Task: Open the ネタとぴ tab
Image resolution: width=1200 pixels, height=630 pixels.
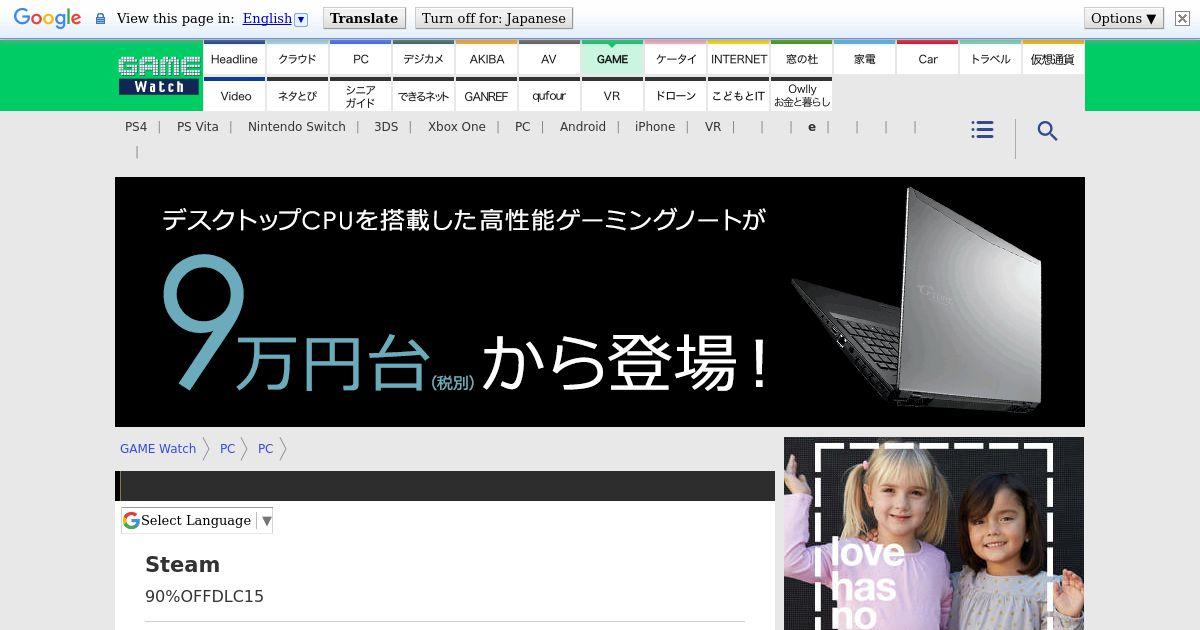Action: (x=297, y=95)
